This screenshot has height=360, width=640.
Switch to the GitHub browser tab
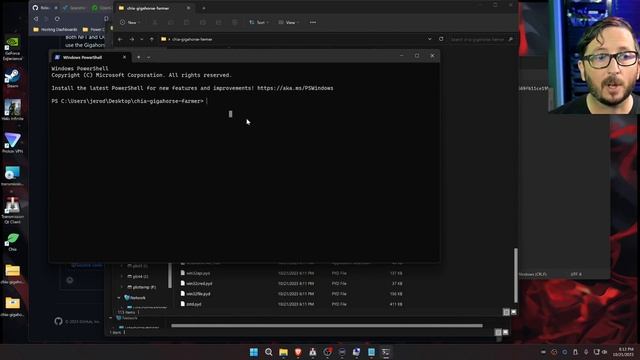(45, 8)
